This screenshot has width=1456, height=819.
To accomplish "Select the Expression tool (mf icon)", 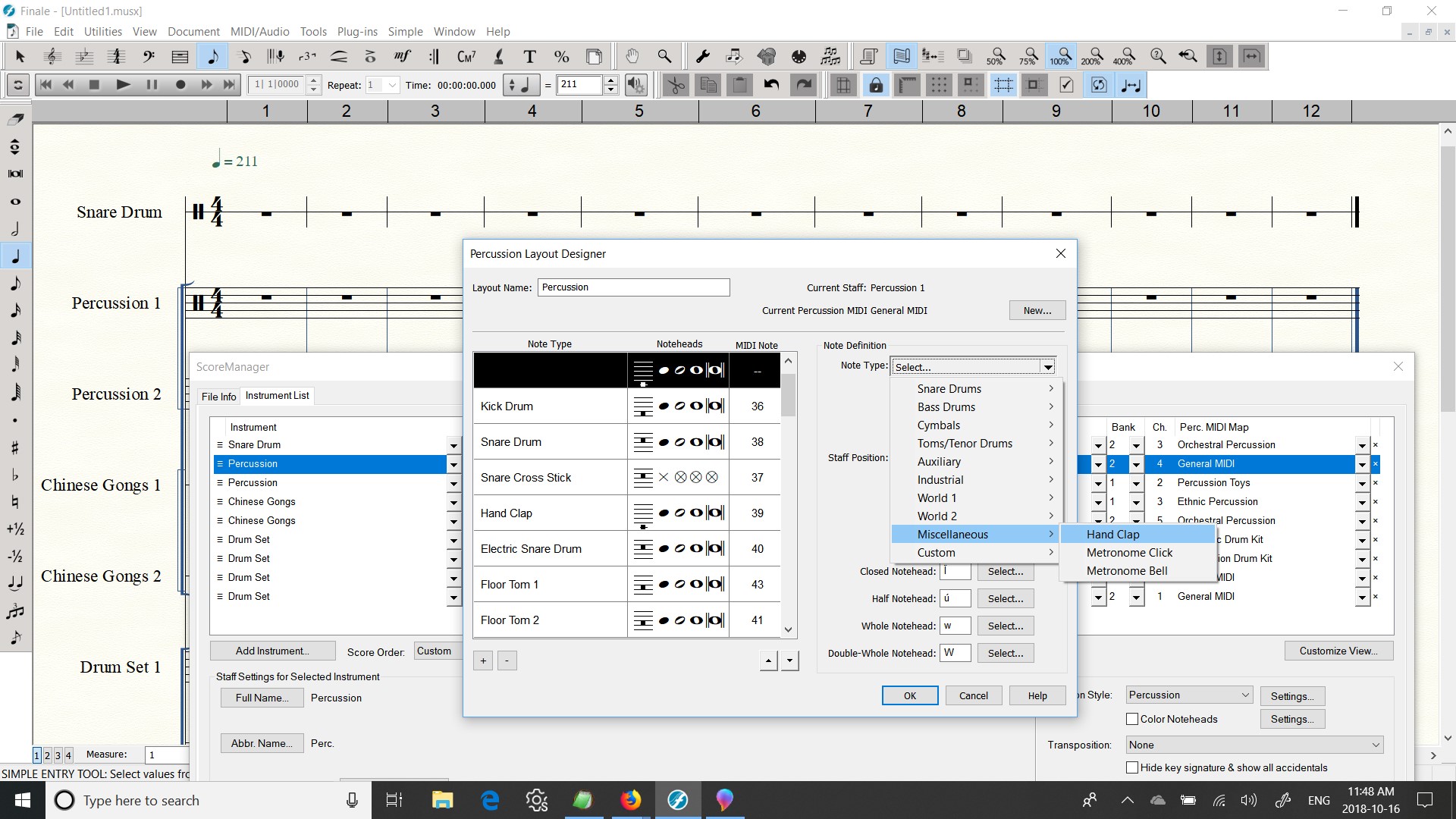I will pyautogui.click(x=402, y=56).
